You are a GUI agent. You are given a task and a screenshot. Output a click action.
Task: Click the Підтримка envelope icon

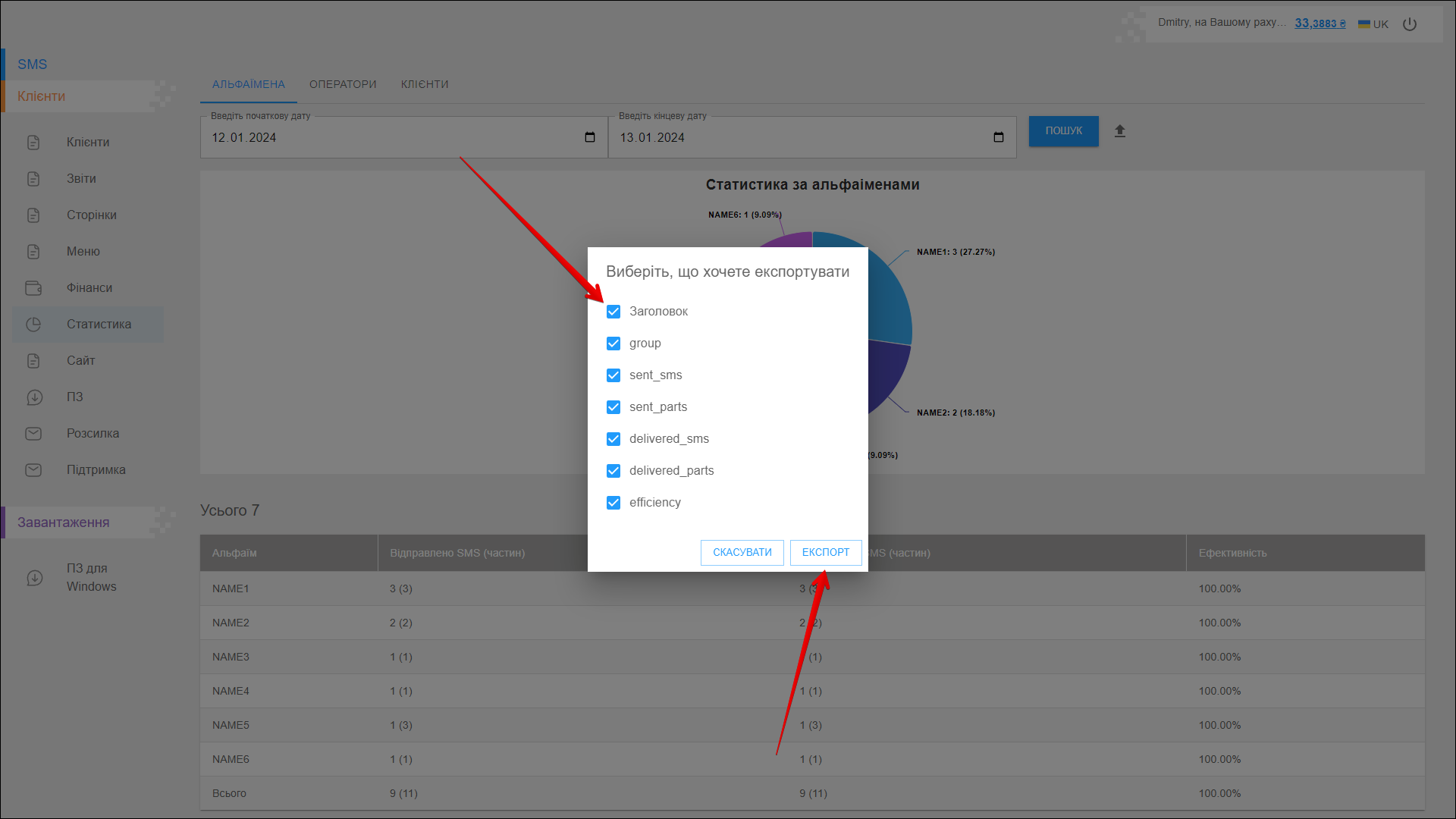pyautogui.click(x=33, y=470)
